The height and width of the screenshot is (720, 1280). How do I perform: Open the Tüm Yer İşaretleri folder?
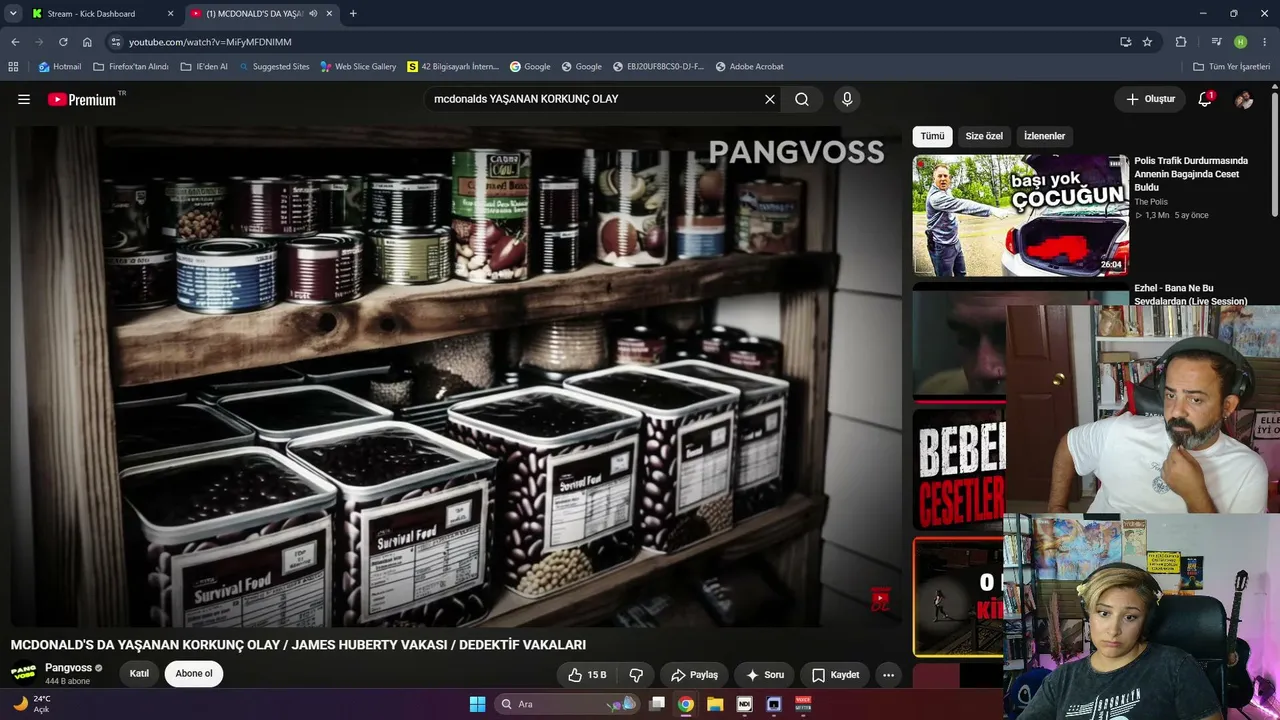1231,67
